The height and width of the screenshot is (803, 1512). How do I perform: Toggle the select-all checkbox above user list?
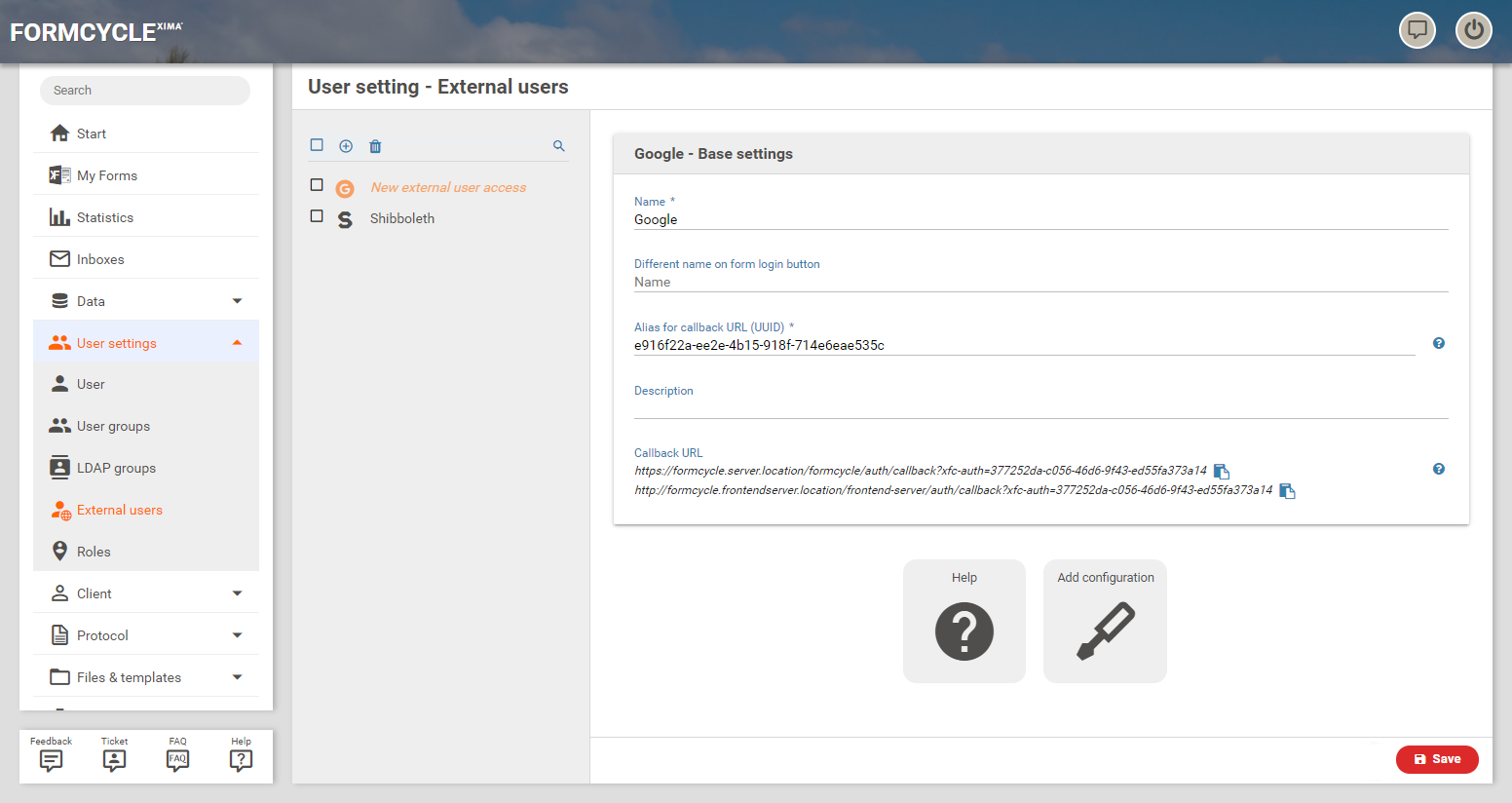pos(317,145)
